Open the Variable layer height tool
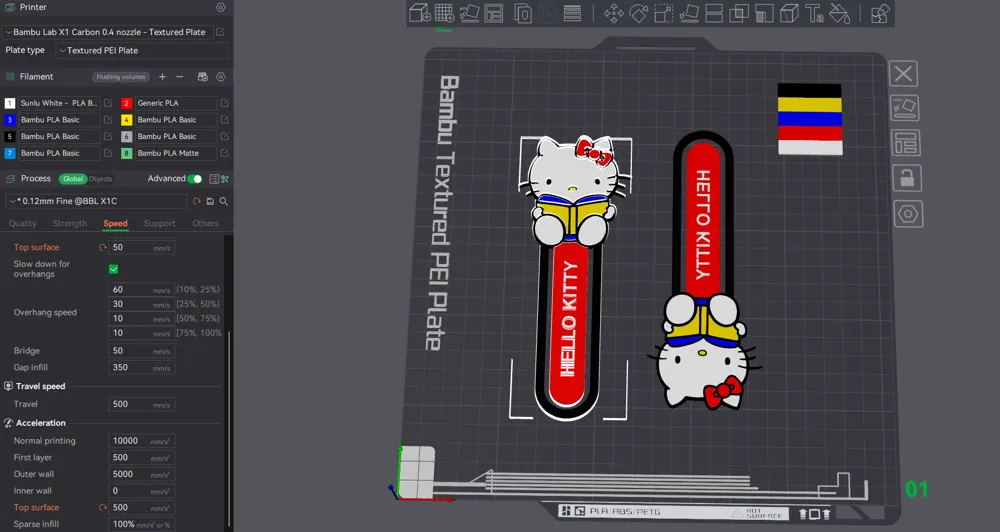This screenshot has height=532, width=1000. point(572,13)
